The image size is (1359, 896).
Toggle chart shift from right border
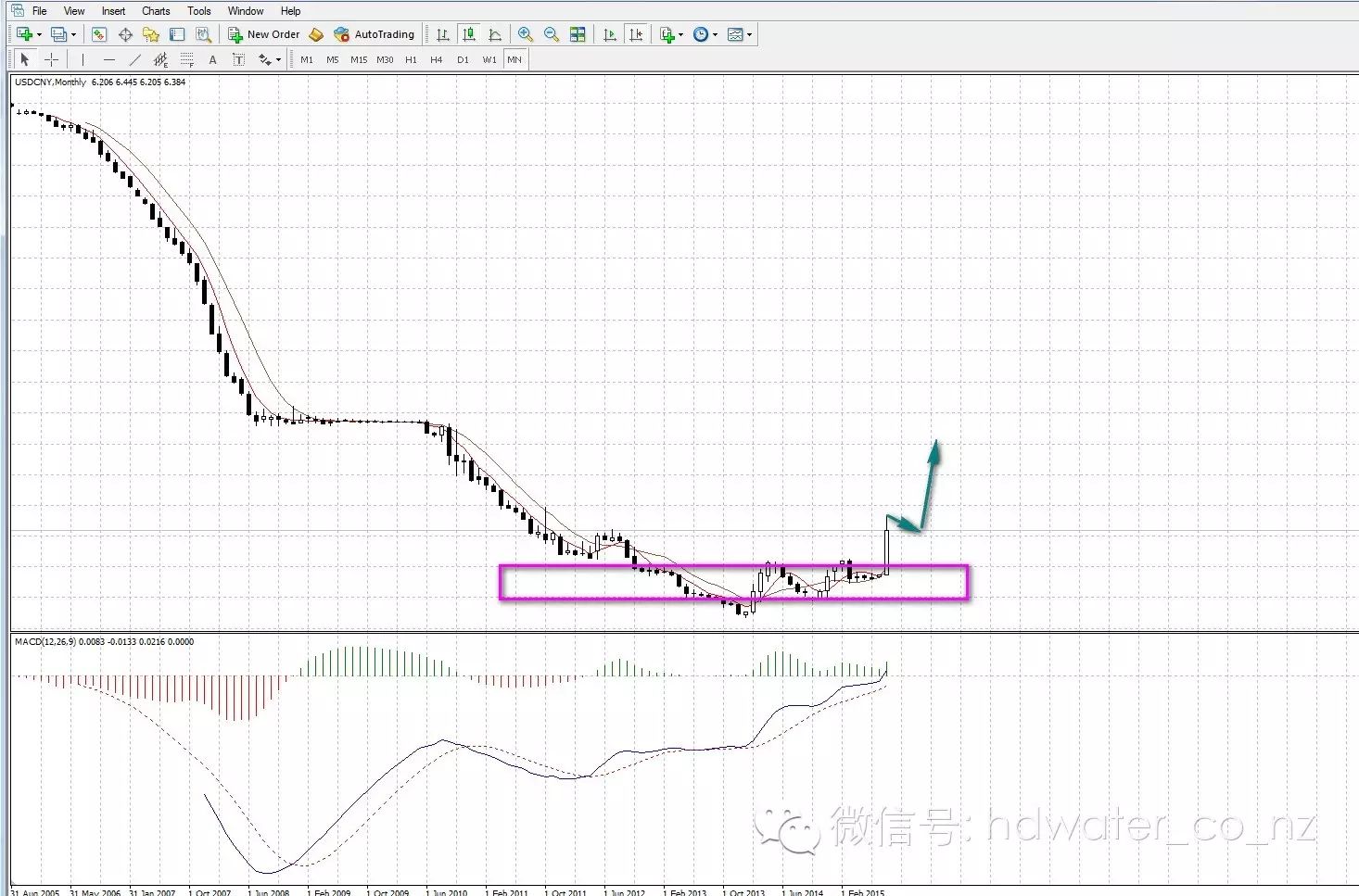(636, 34)
